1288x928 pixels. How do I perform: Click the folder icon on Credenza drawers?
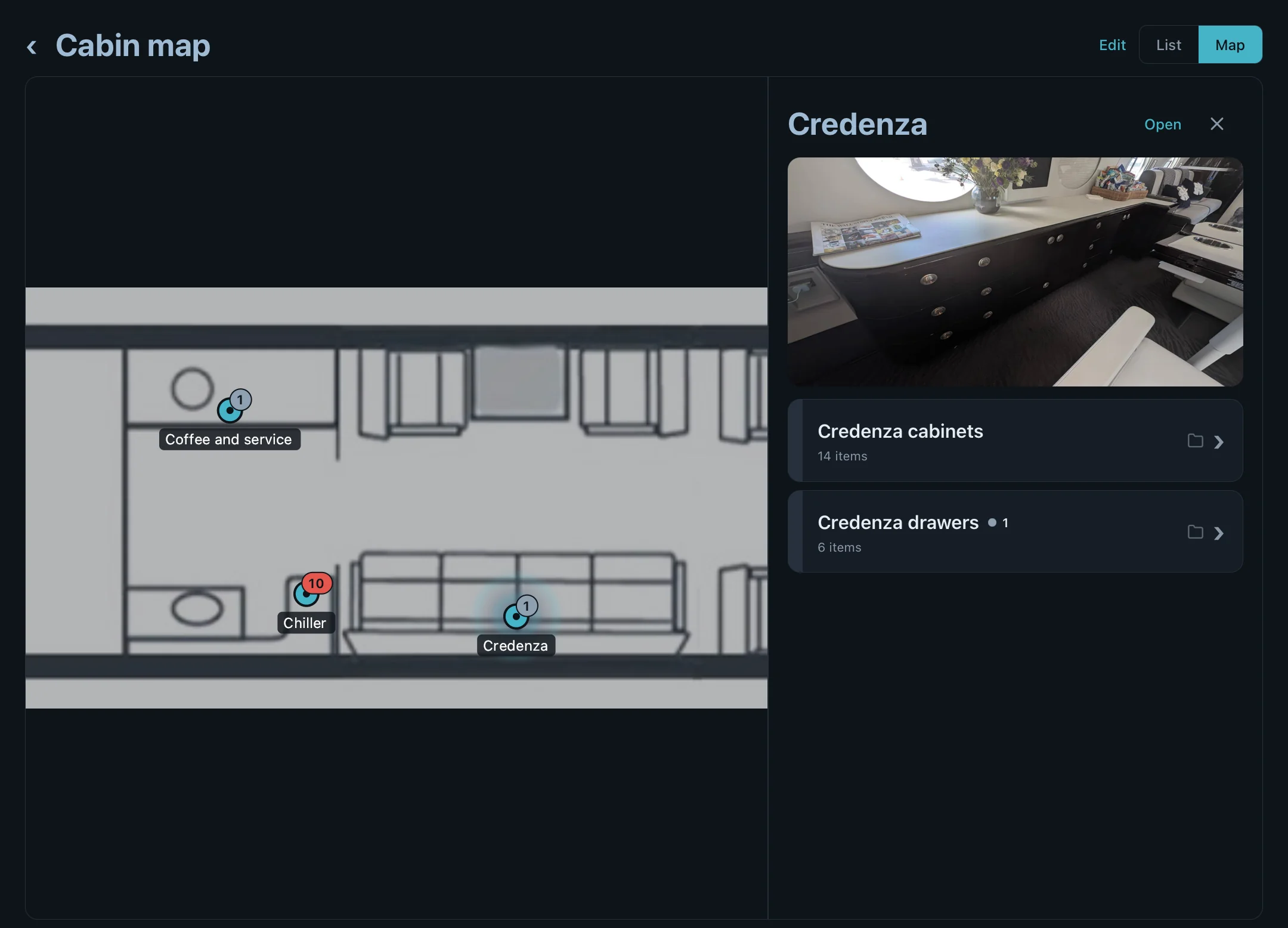[1195, 532]
